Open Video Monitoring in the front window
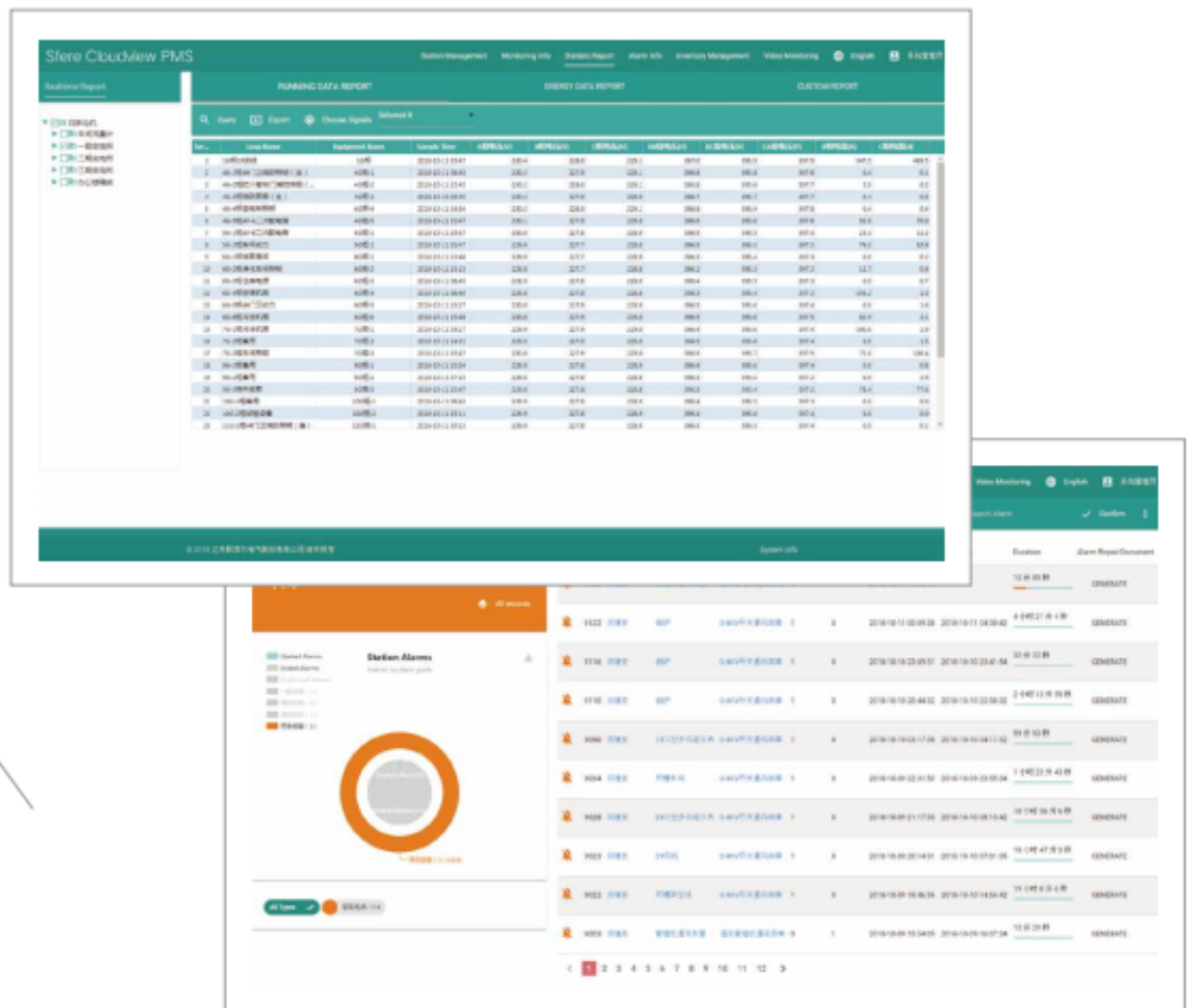This screenshot has width=1193, height=1008. [x=791, y=56]
